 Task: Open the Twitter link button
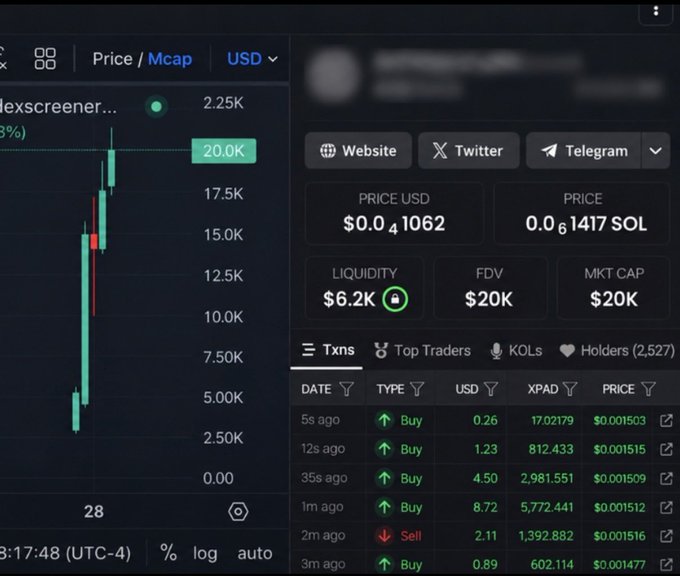tap(468, 151)
